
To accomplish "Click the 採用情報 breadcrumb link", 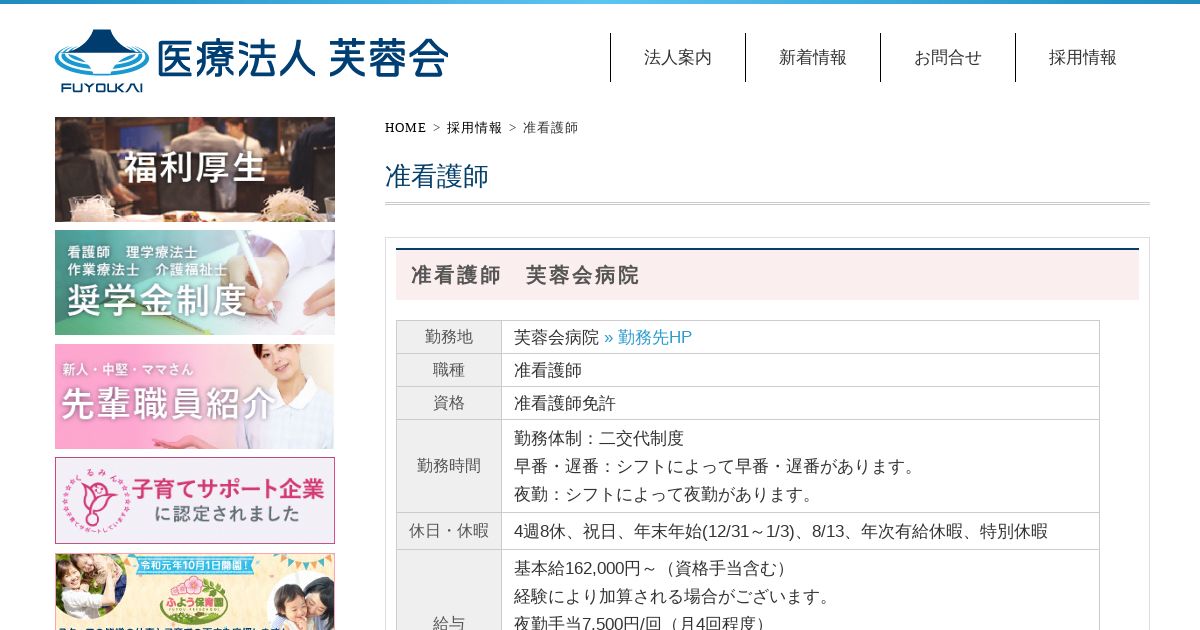I will (x=474, y=128).
